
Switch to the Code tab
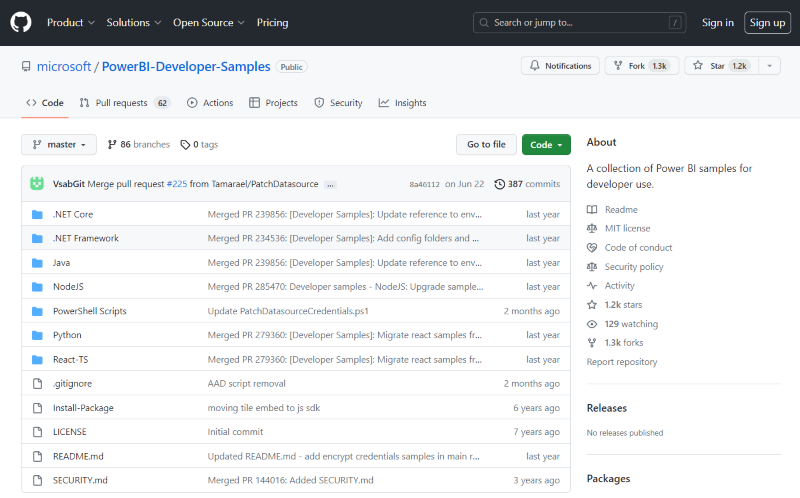click(45, 103)
